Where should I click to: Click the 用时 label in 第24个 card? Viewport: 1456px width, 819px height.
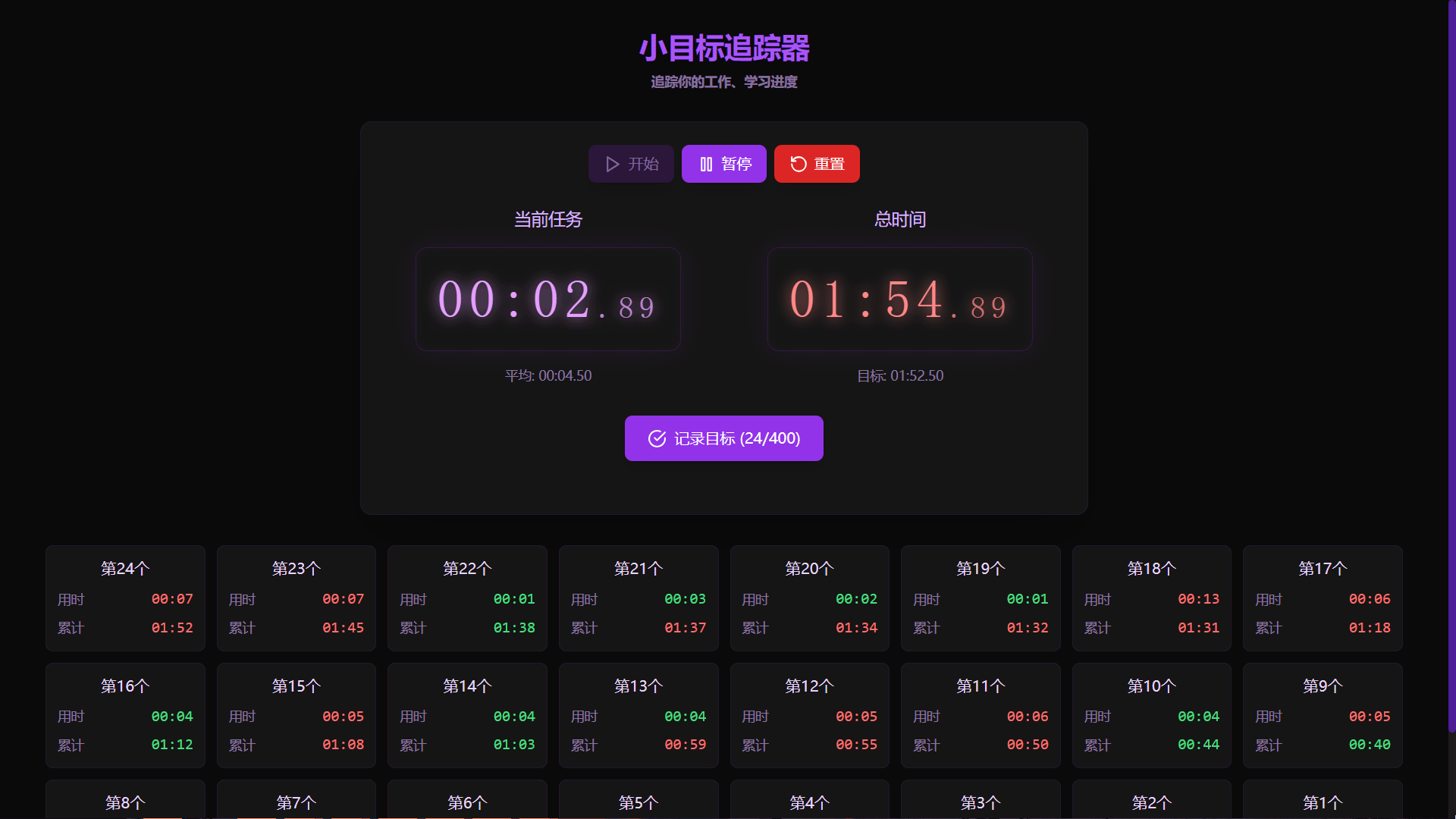click(x=71, y=600)
